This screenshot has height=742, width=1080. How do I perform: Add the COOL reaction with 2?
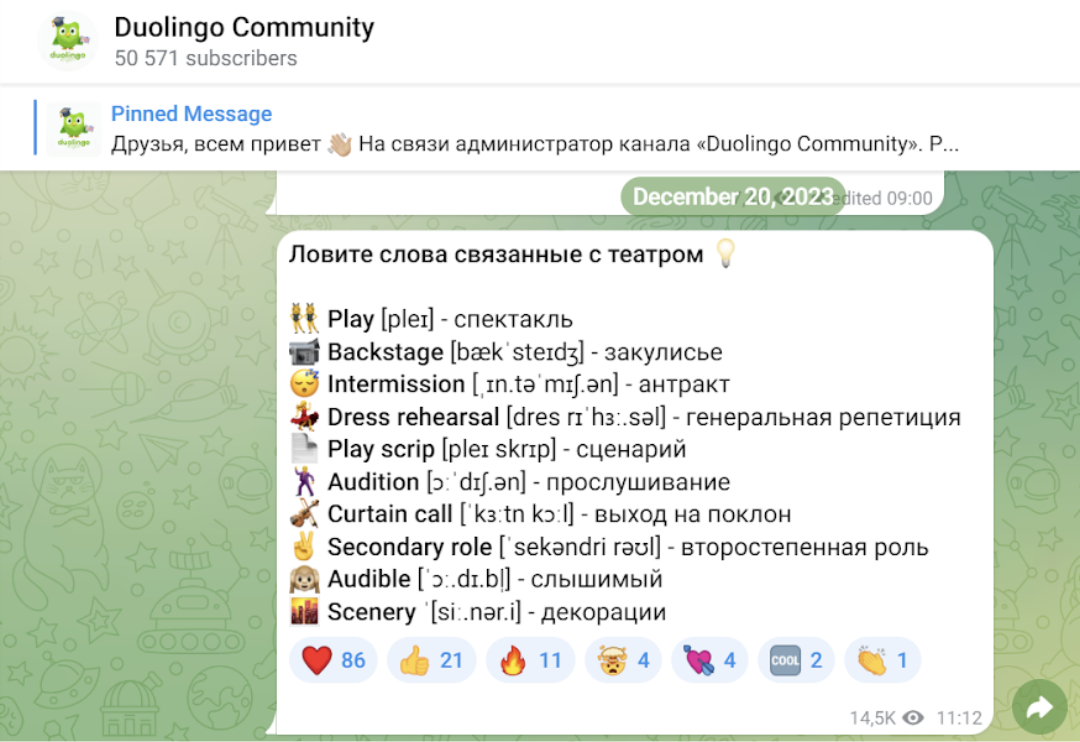[x=796, y=660]
